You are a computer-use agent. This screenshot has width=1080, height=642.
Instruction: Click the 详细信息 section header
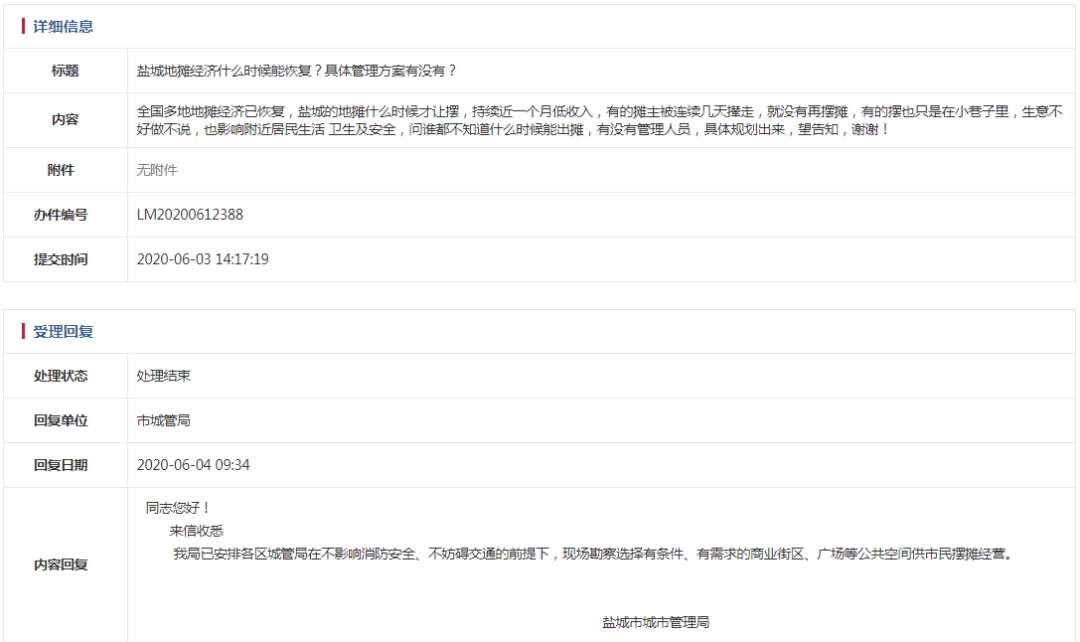click(60, 26)
